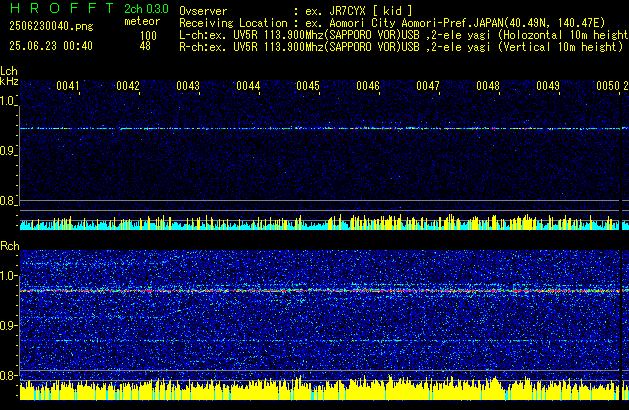Click the Lch 1.0 kHz axis label

pyautogui.click(x=7, y=101)
